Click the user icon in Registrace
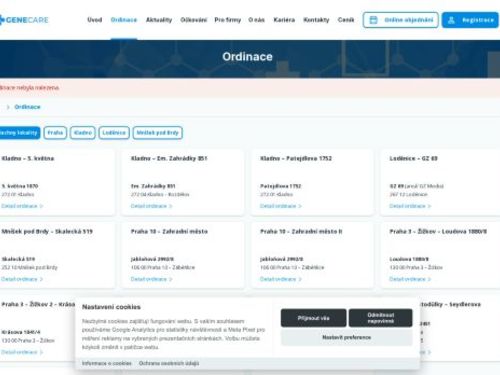Viewport: 500px width, 375px height. (x=451, y=20)
